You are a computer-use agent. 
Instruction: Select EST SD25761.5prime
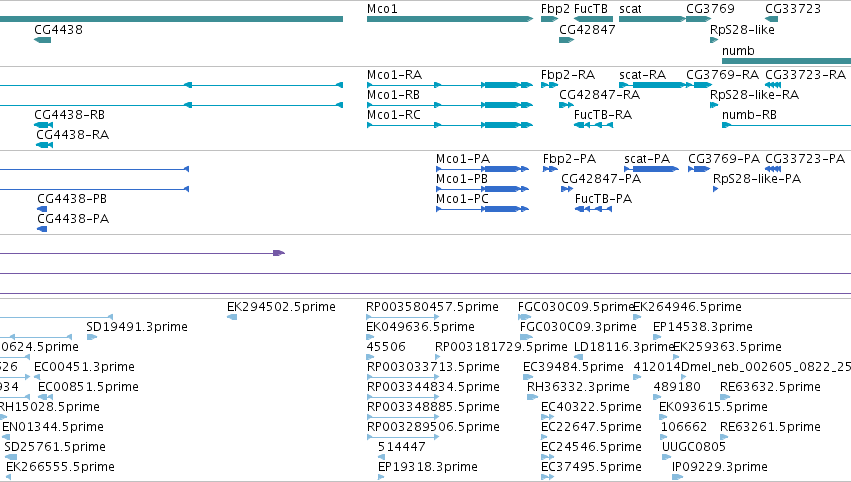click(x=55, y=448)
